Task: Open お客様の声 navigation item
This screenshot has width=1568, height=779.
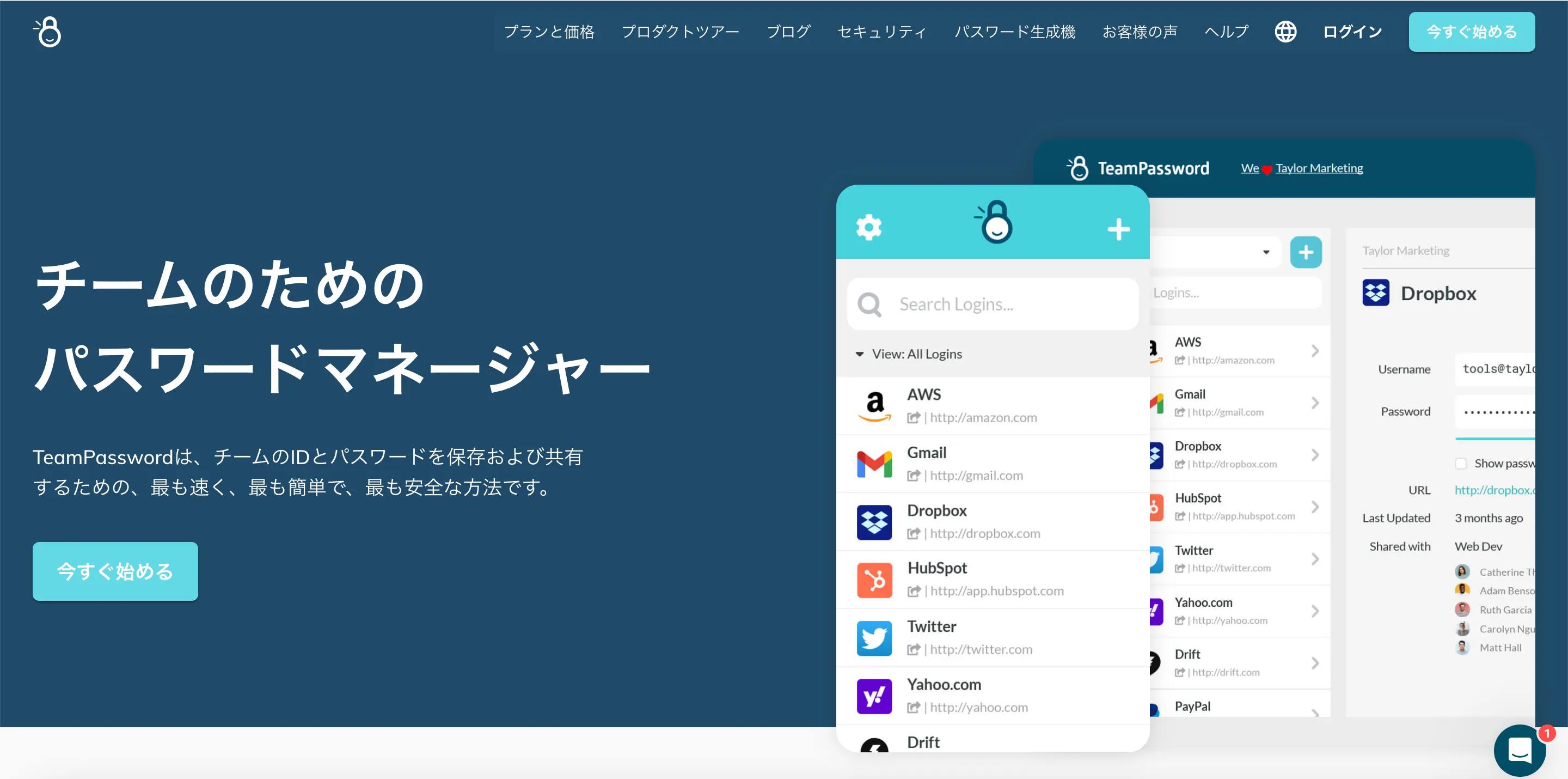Action: (x=1140, y=32)
